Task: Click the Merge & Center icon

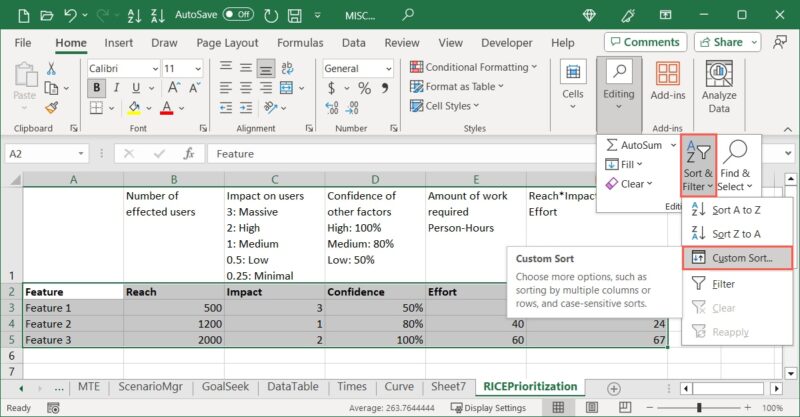Action: click(x=286, y=88)
